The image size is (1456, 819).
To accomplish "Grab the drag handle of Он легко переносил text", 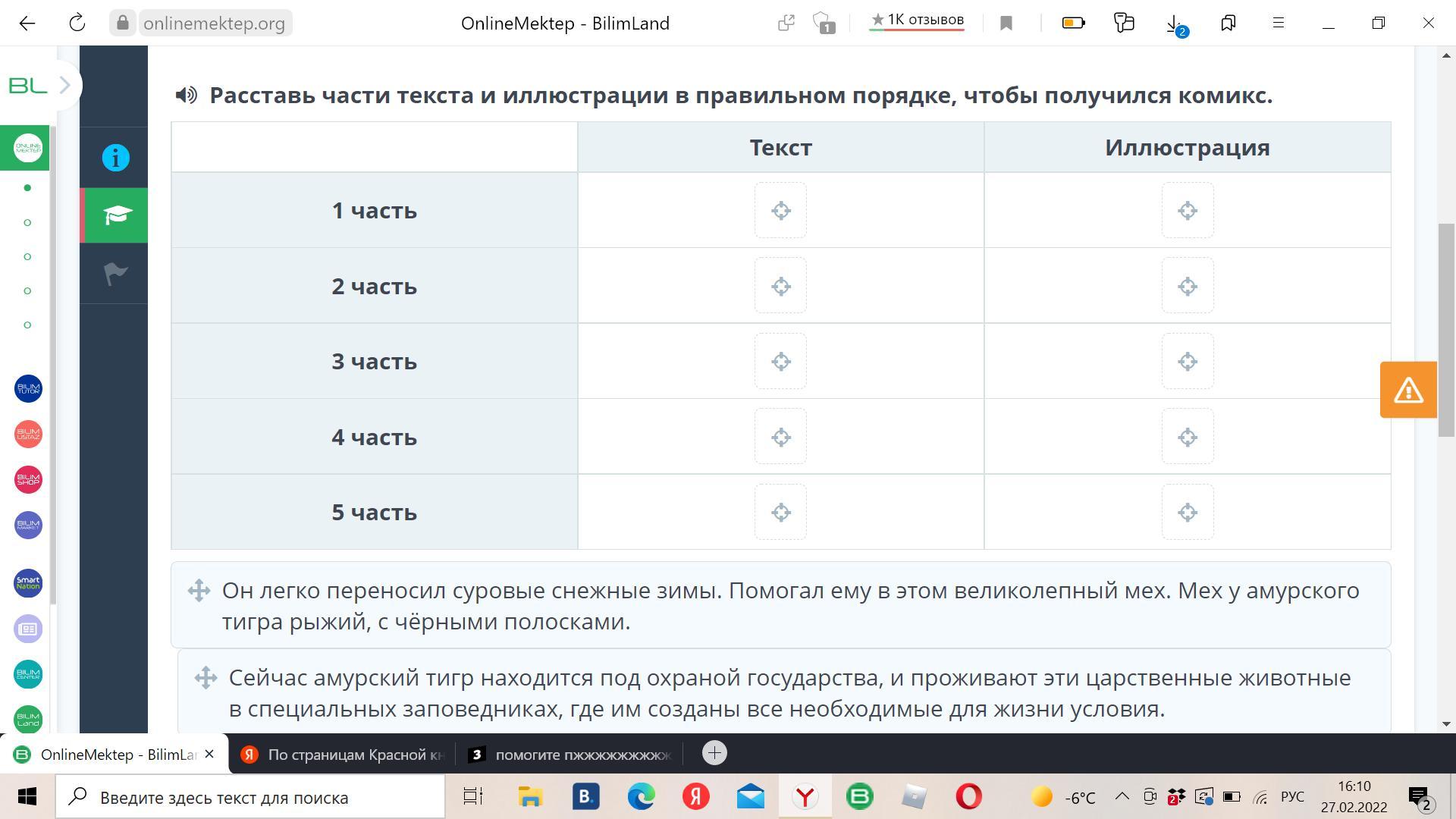I will click(x=199, y=590).
